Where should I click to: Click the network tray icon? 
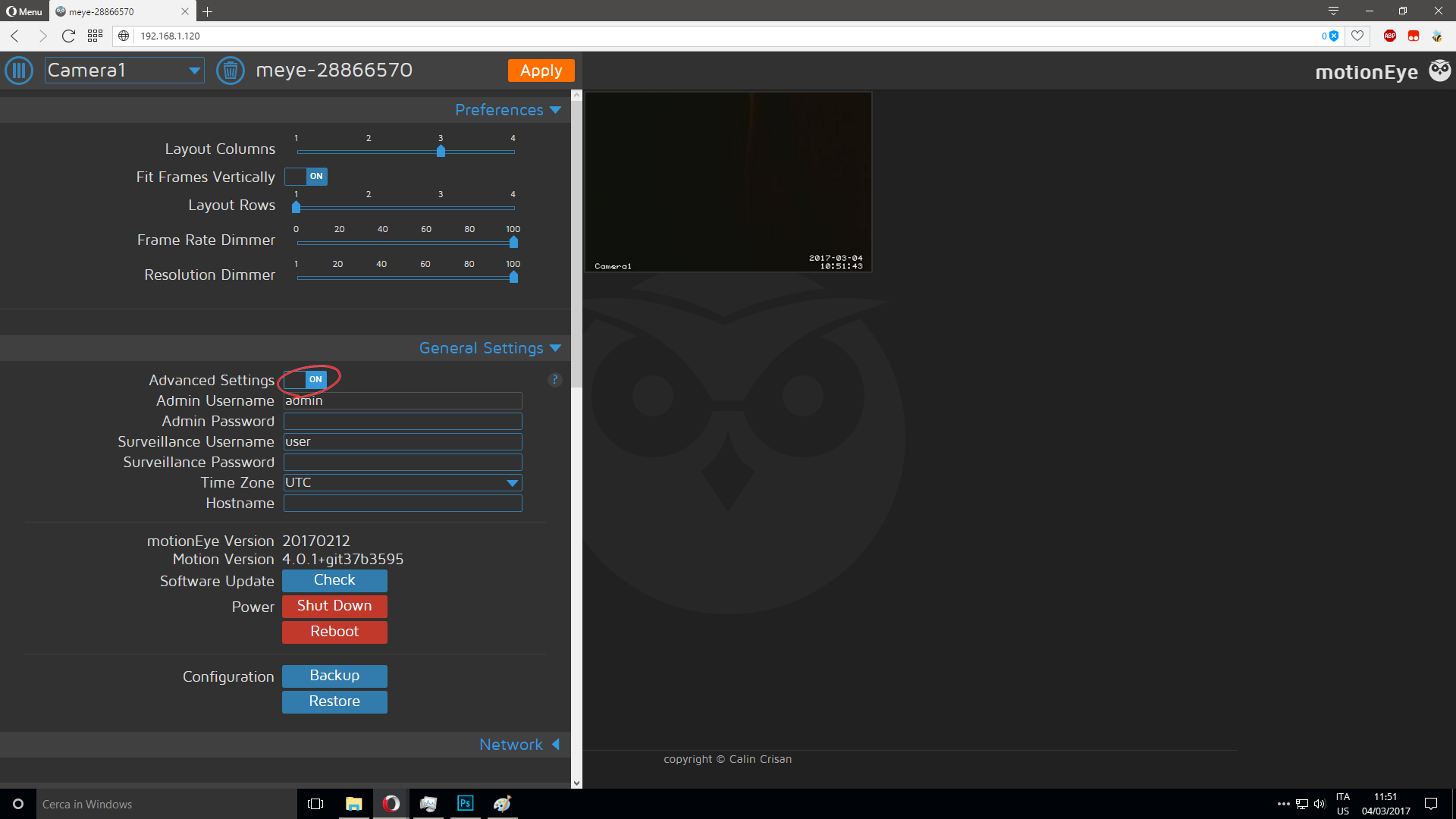pos(1302,804)
